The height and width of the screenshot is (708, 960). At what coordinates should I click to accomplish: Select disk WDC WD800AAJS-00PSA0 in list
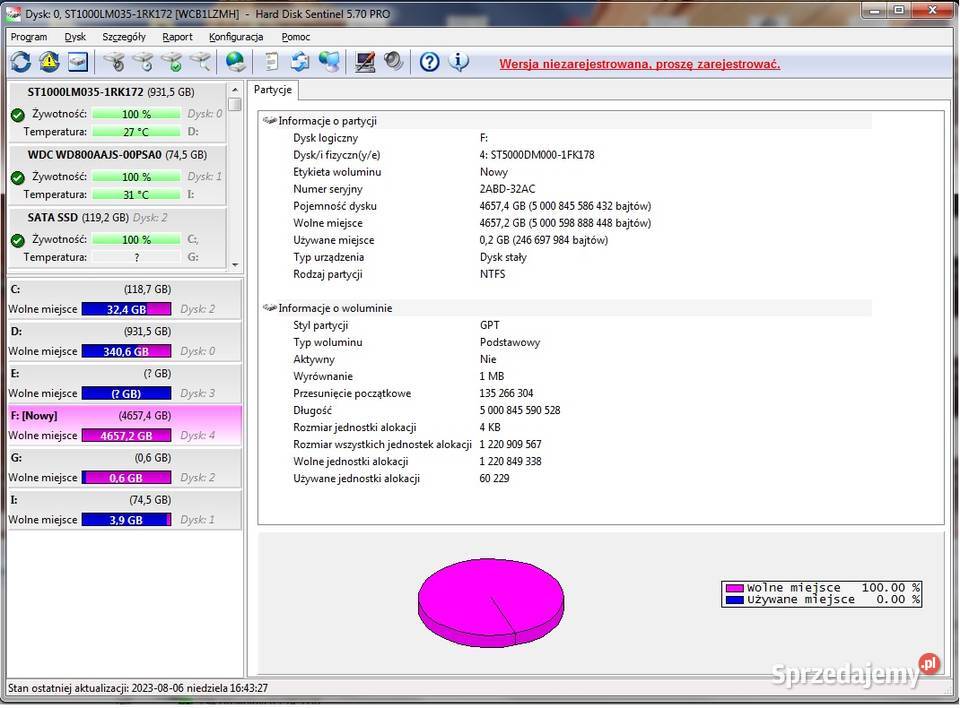point(118,174)
